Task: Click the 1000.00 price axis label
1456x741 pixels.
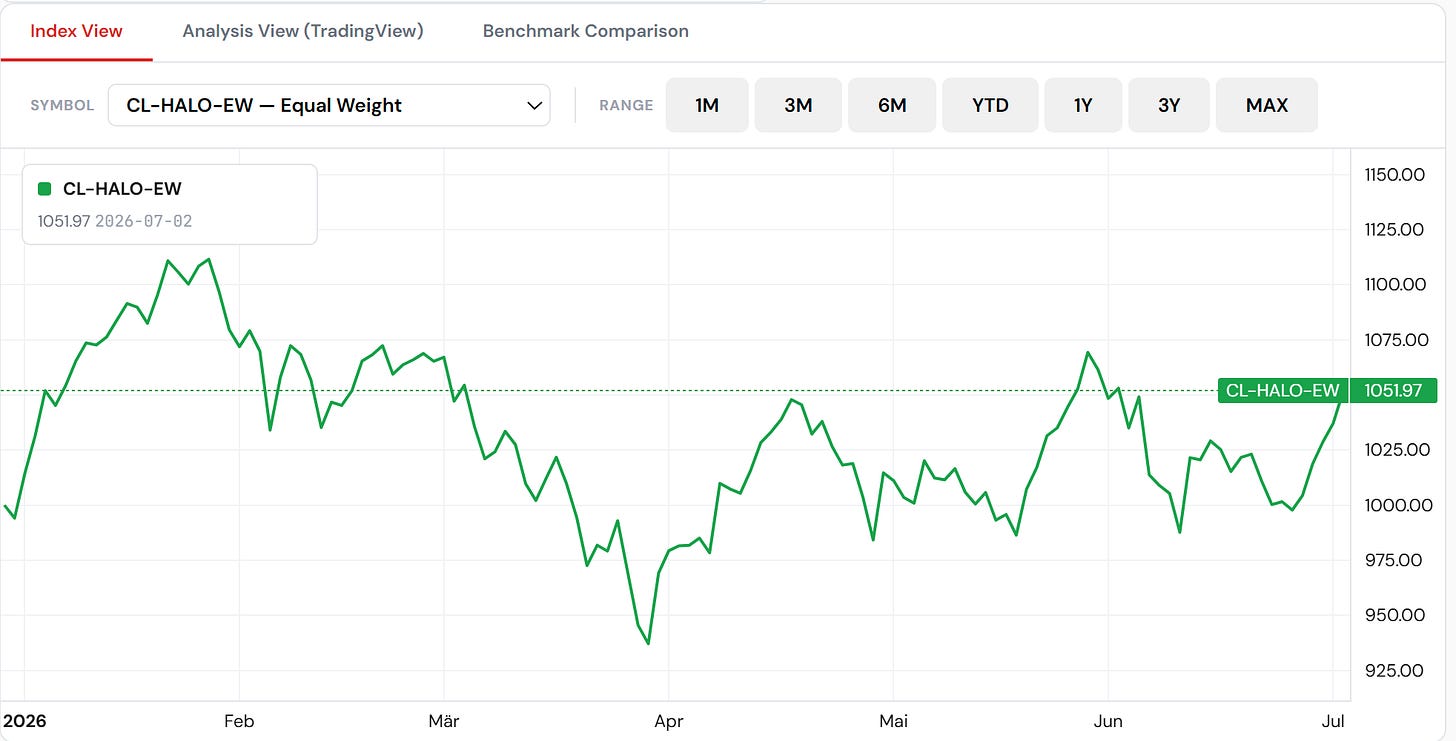Action: [x=1398, y=505]
